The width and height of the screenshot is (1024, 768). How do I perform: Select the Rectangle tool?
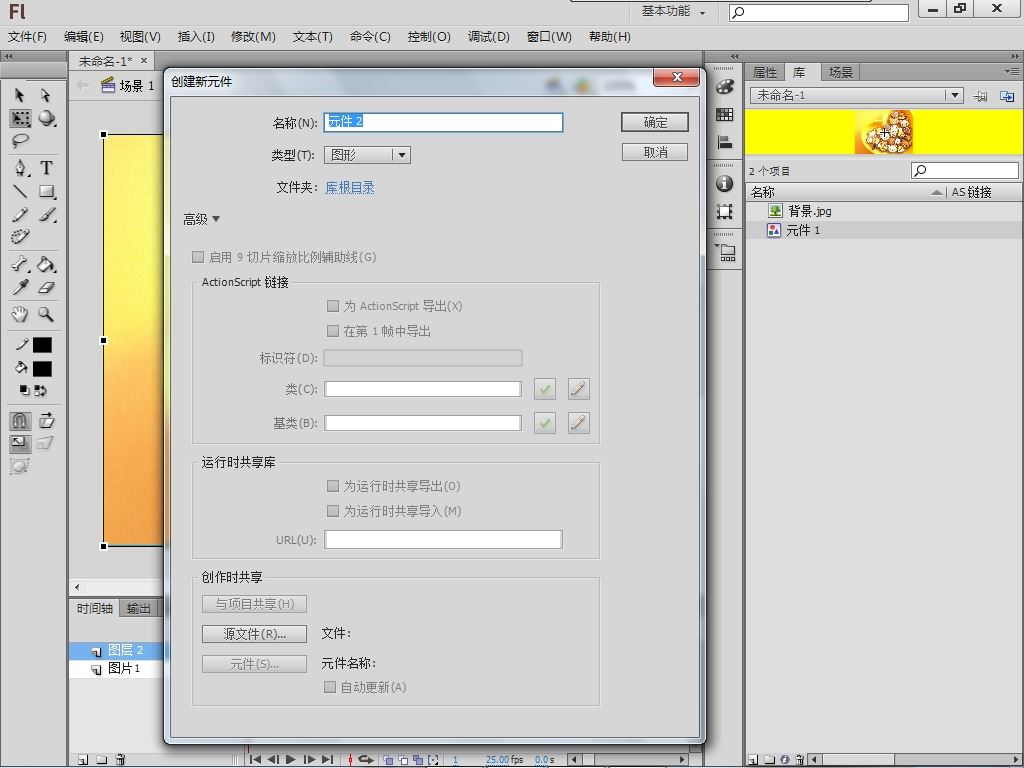click(x=46, y=191)
